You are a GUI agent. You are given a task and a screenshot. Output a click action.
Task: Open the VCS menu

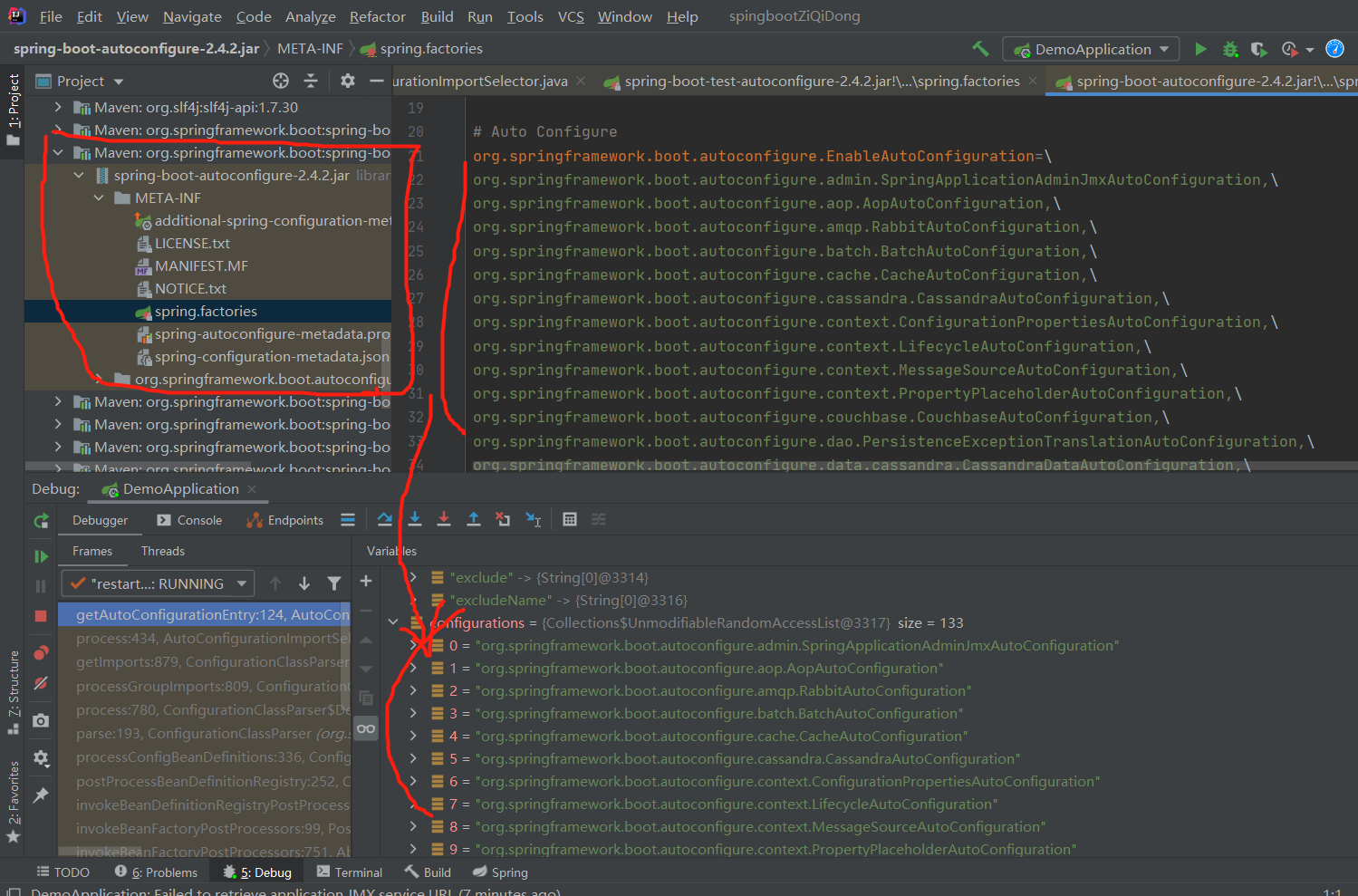(571, 16)
